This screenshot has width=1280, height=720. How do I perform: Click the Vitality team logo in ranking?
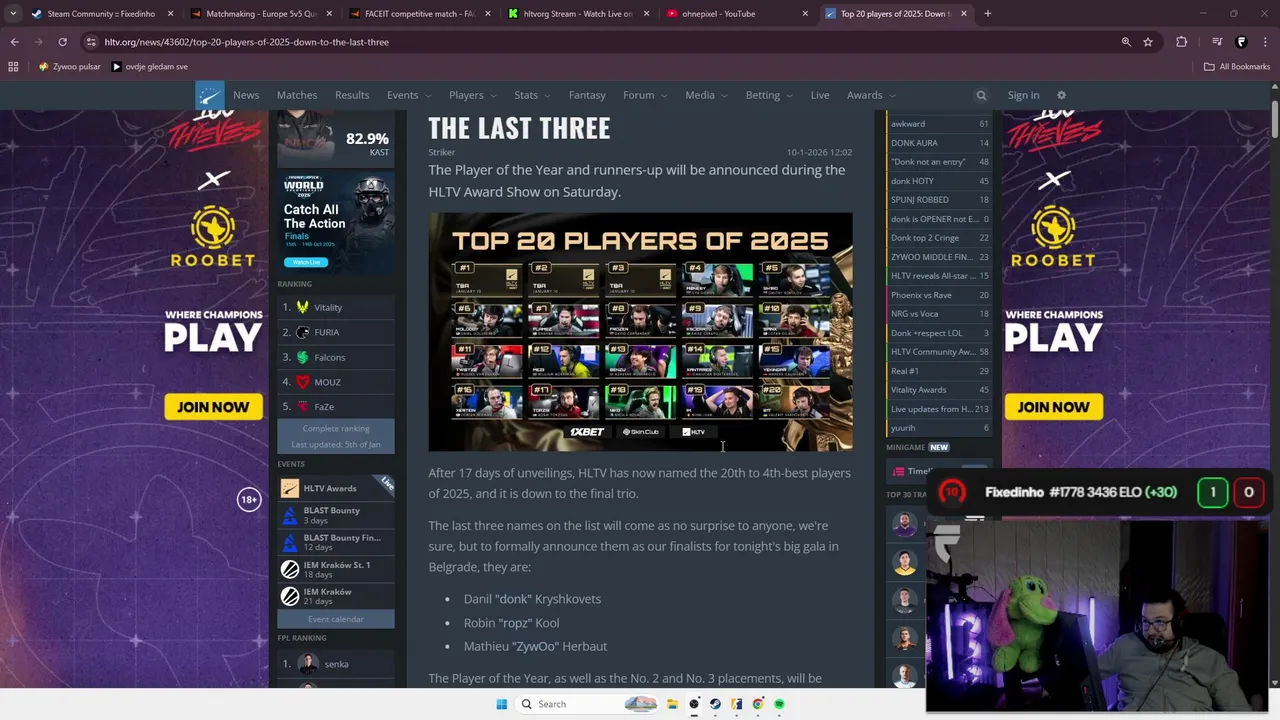point(303,307)
